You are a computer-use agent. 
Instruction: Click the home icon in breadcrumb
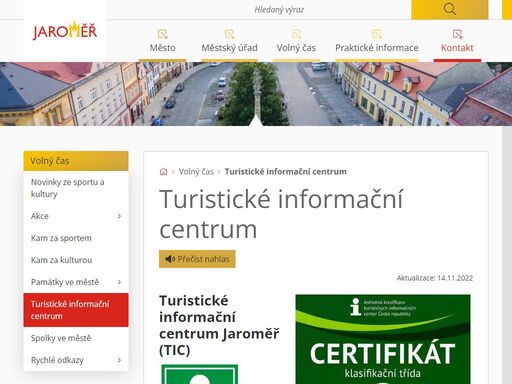(163, 172)
